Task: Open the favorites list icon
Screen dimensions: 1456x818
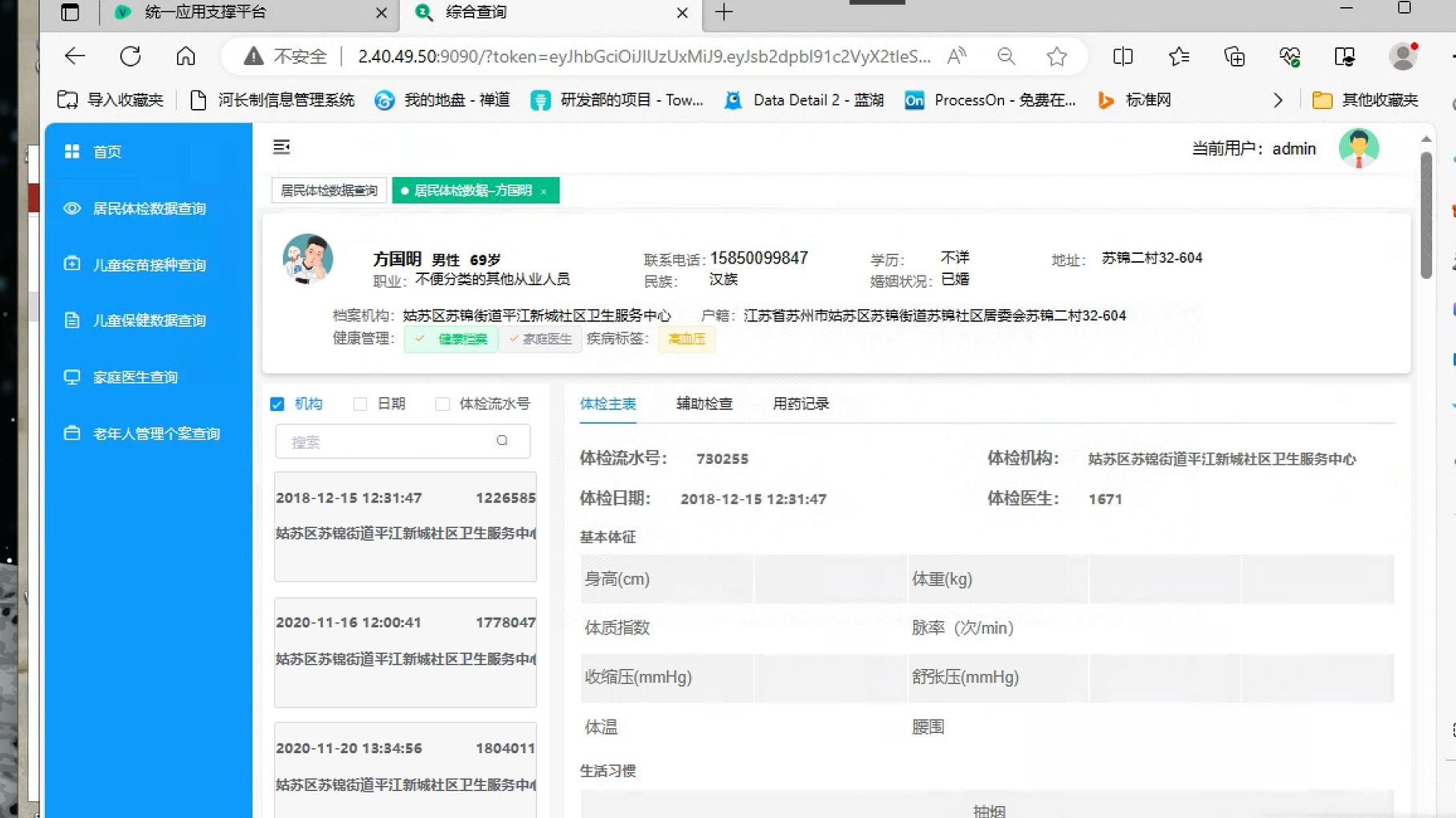Action: [1179, 56]
